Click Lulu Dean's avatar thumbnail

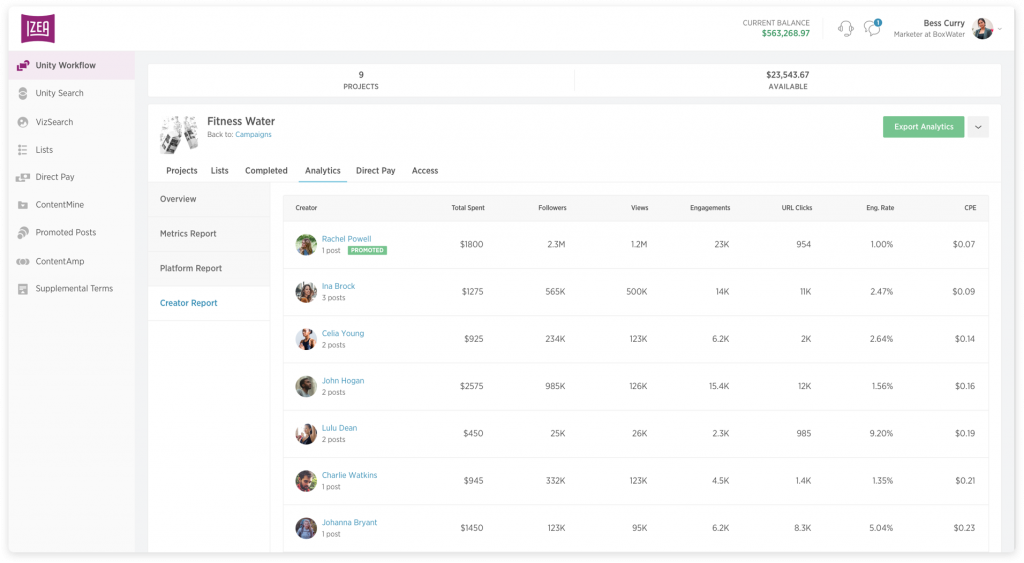coord(306,434)
